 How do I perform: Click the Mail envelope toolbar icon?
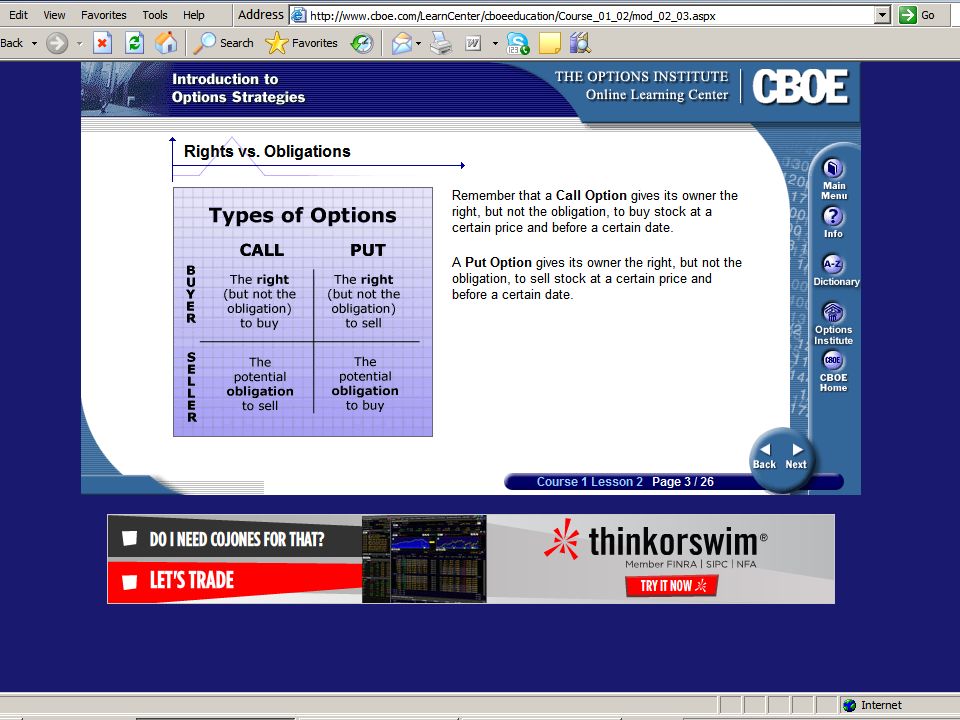tap(402, 43)
